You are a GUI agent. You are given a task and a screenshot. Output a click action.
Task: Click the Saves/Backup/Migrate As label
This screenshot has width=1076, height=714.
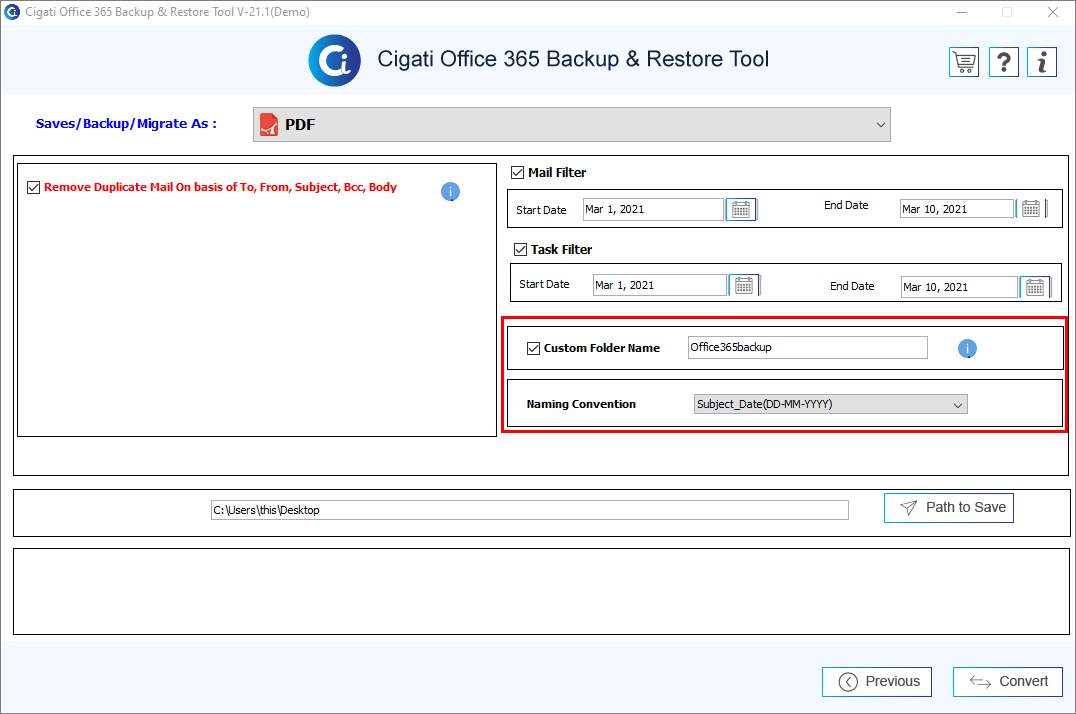click(126, 124)
